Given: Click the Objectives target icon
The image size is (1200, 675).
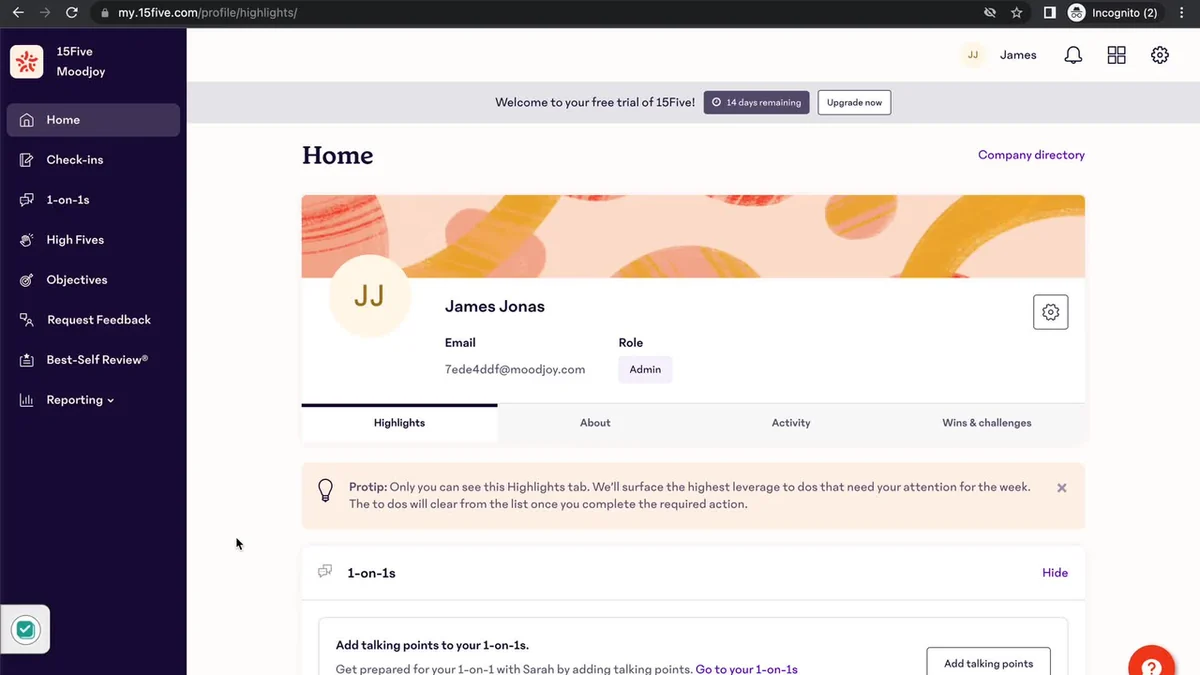Looking at the screenshot, I should click(27, 280).
